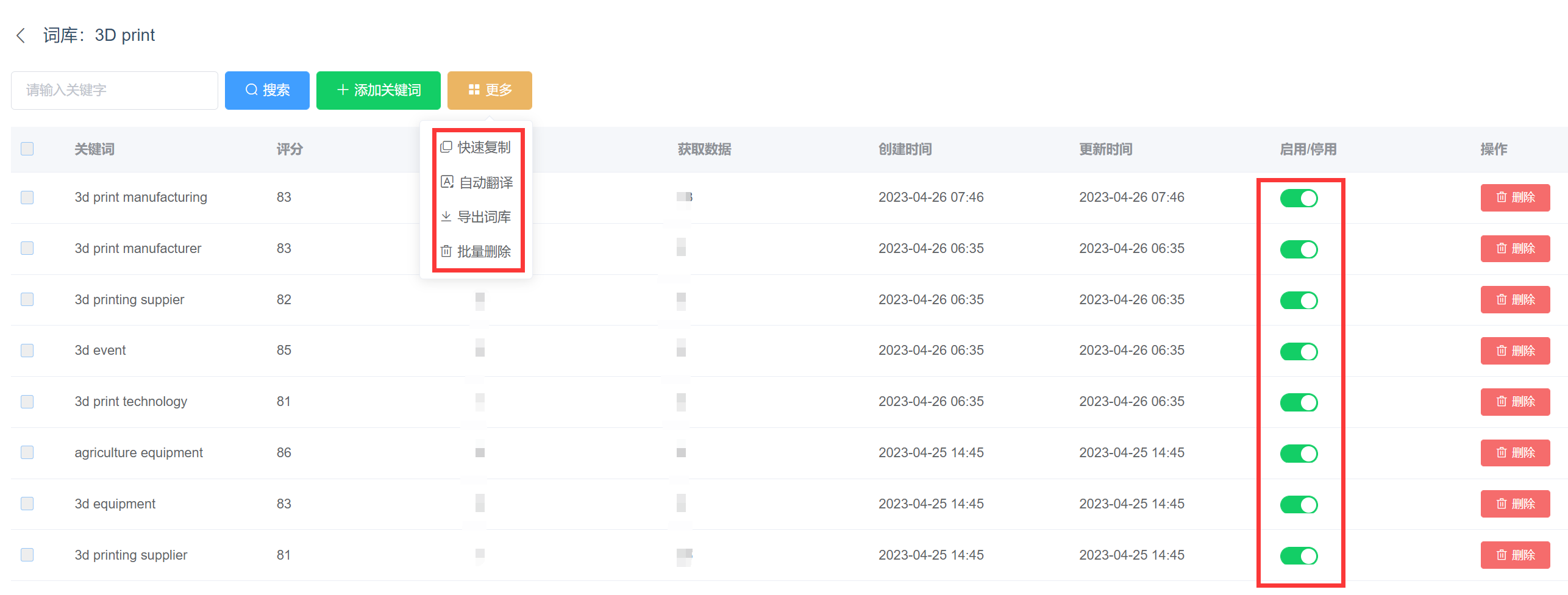Delete the 3d print manufacturing row

point(1515,198)
